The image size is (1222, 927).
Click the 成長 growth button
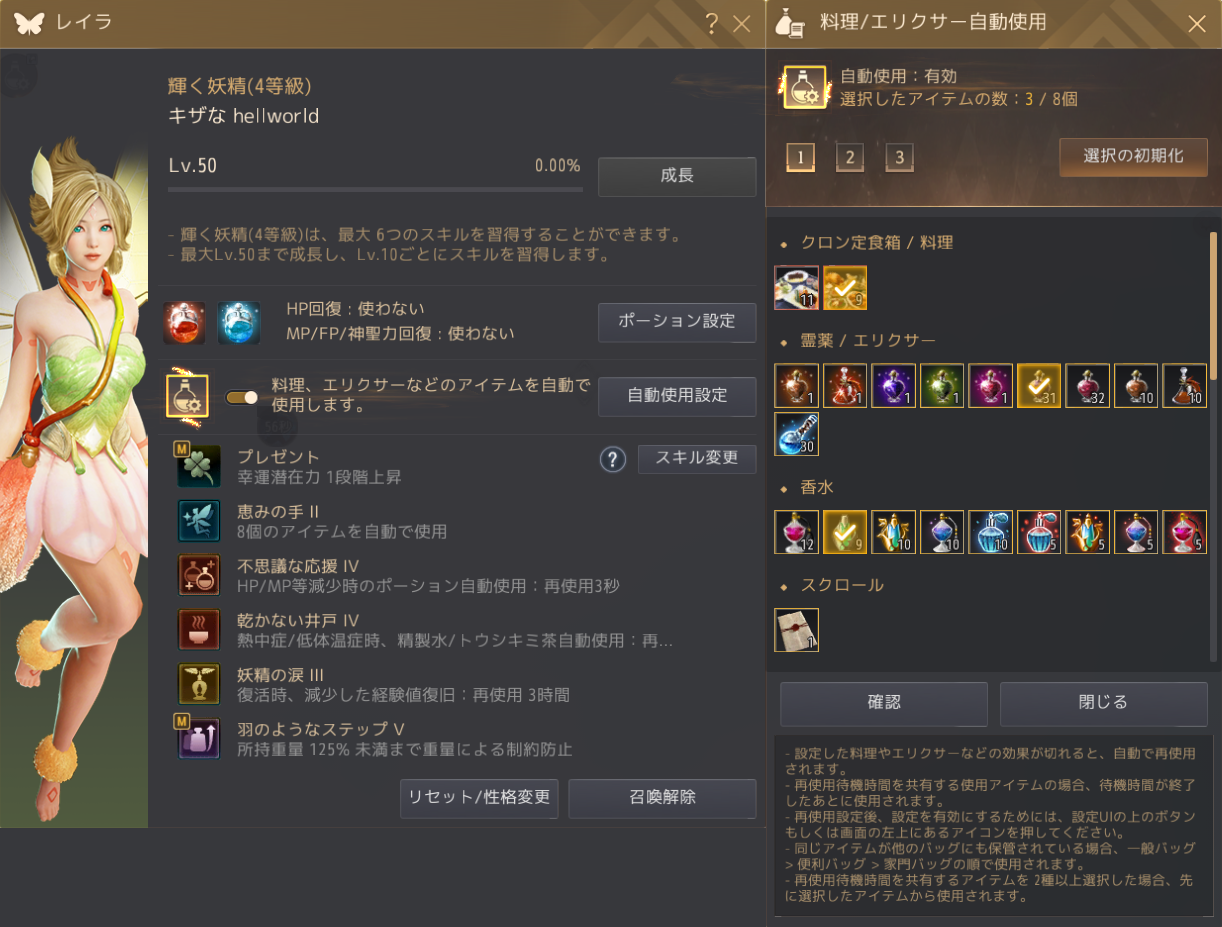point(677,176)
